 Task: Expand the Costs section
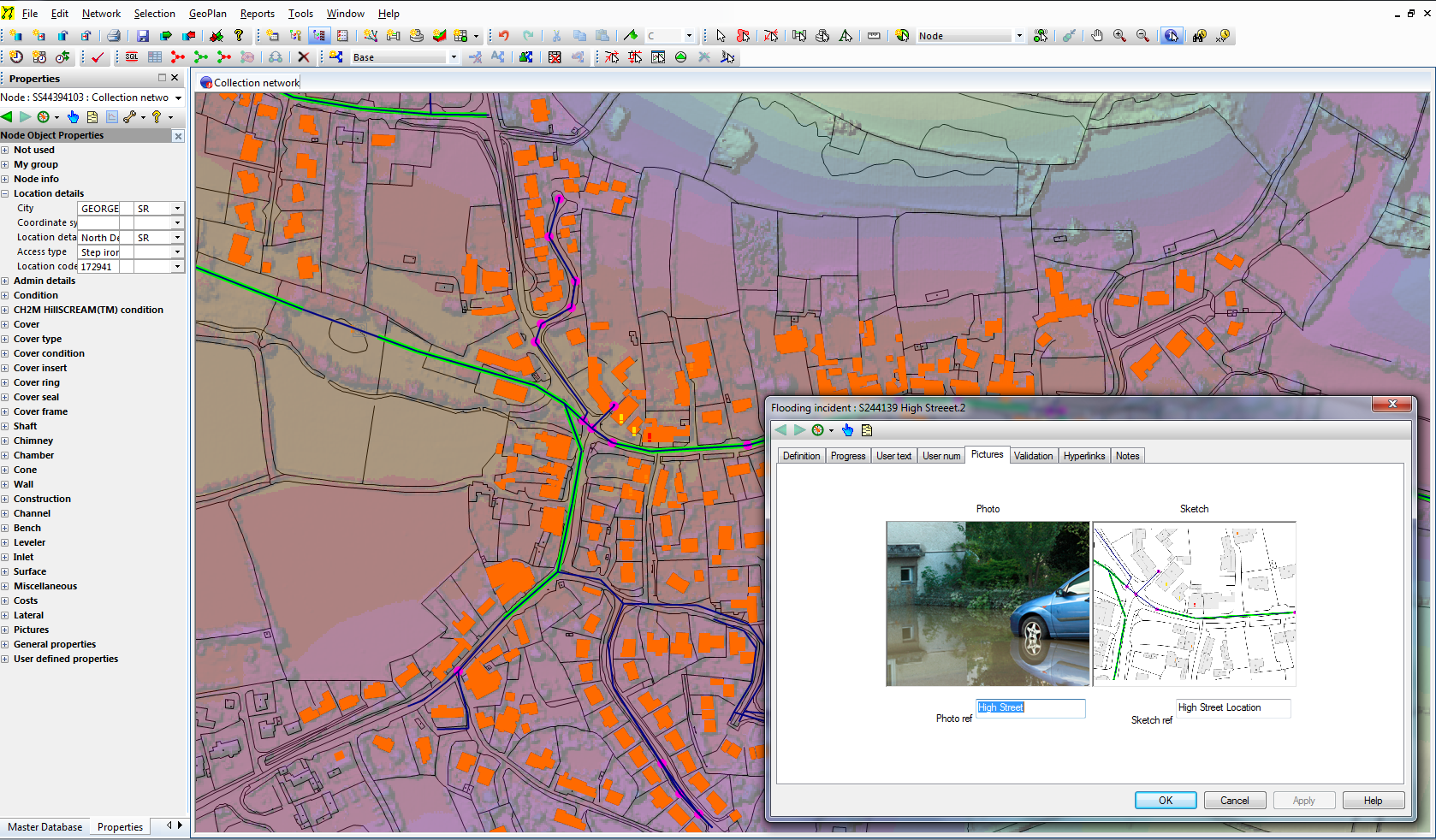click(5, 600)
